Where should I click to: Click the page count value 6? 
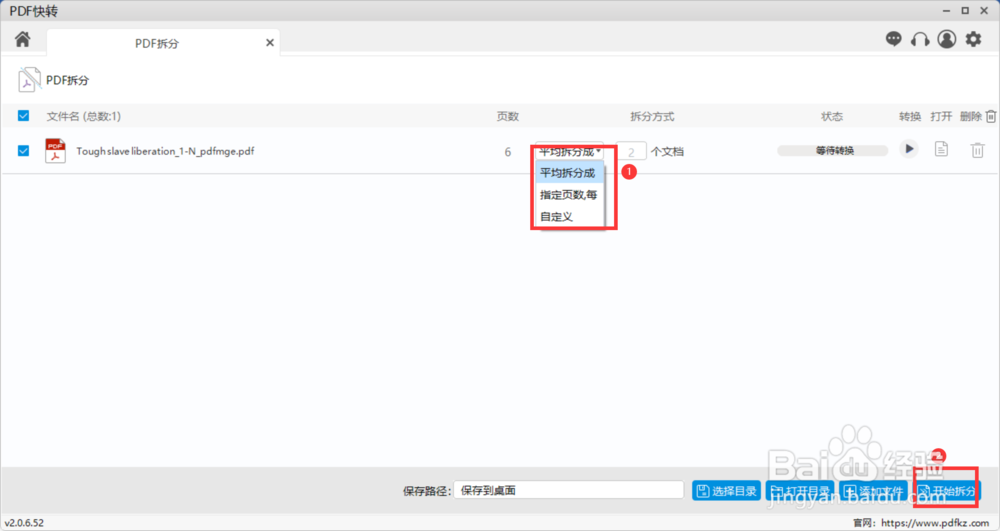tap(508, 152)
